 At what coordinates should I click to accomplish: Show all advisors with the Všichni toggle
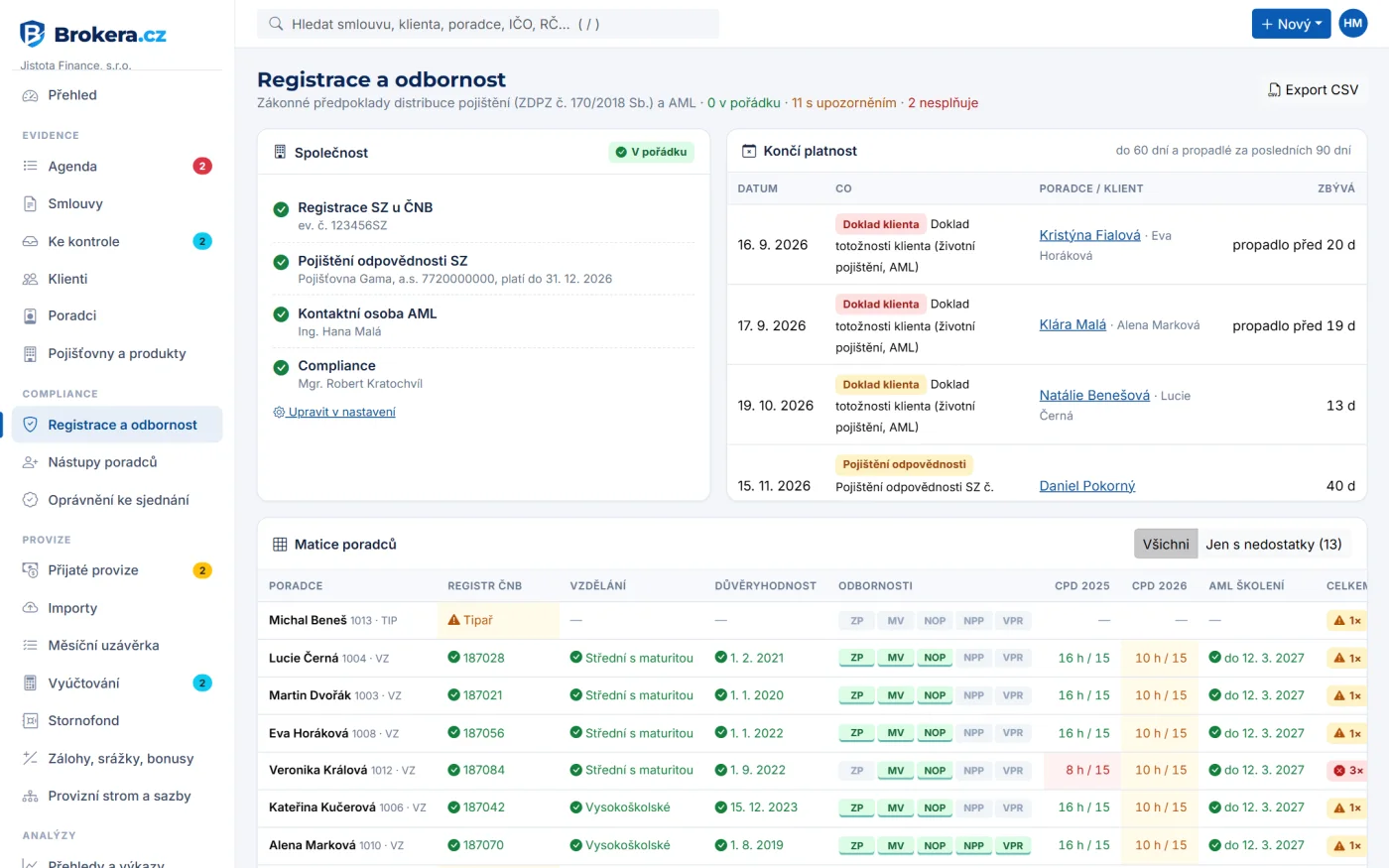point(1166,545)
